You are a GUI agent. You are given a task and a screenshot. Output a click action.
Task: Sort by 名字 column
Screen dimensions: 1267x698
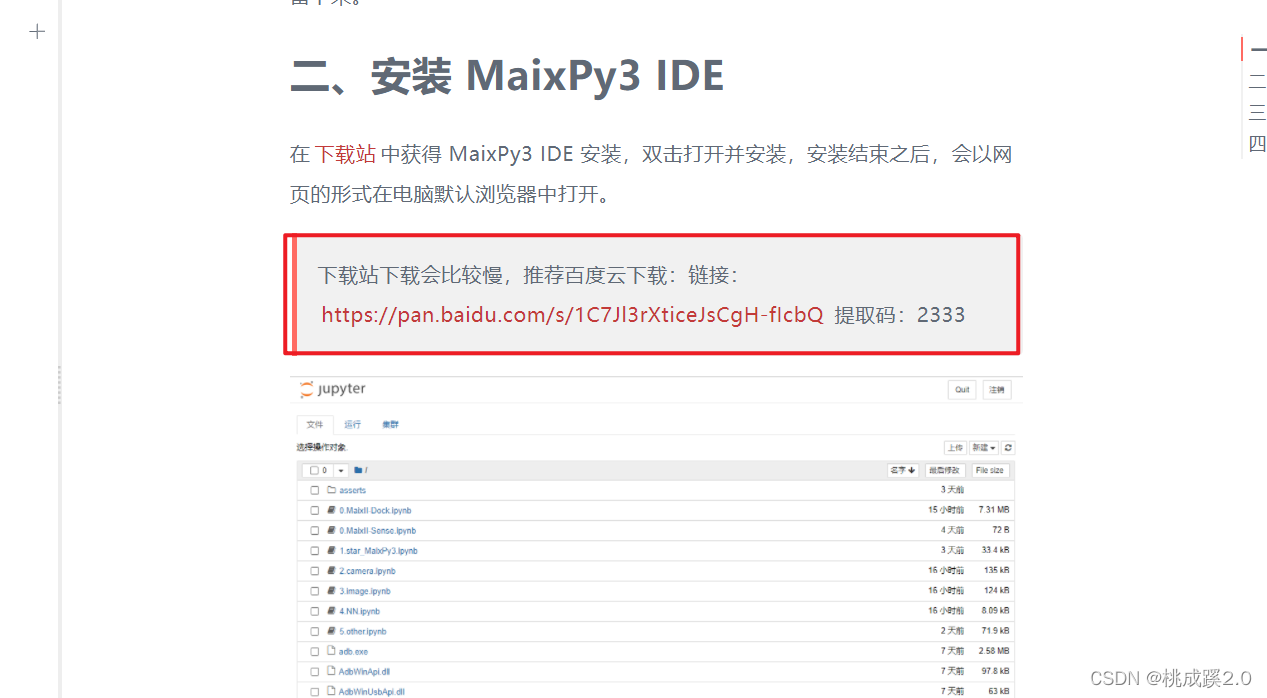[x=903, y=470]
